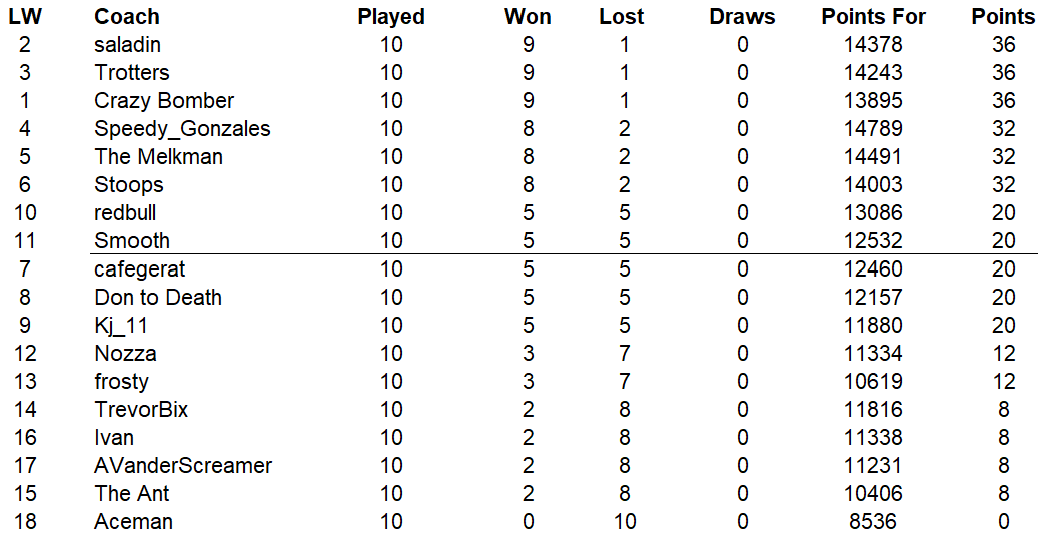Select Aceman's Points For value 8536

874,522
